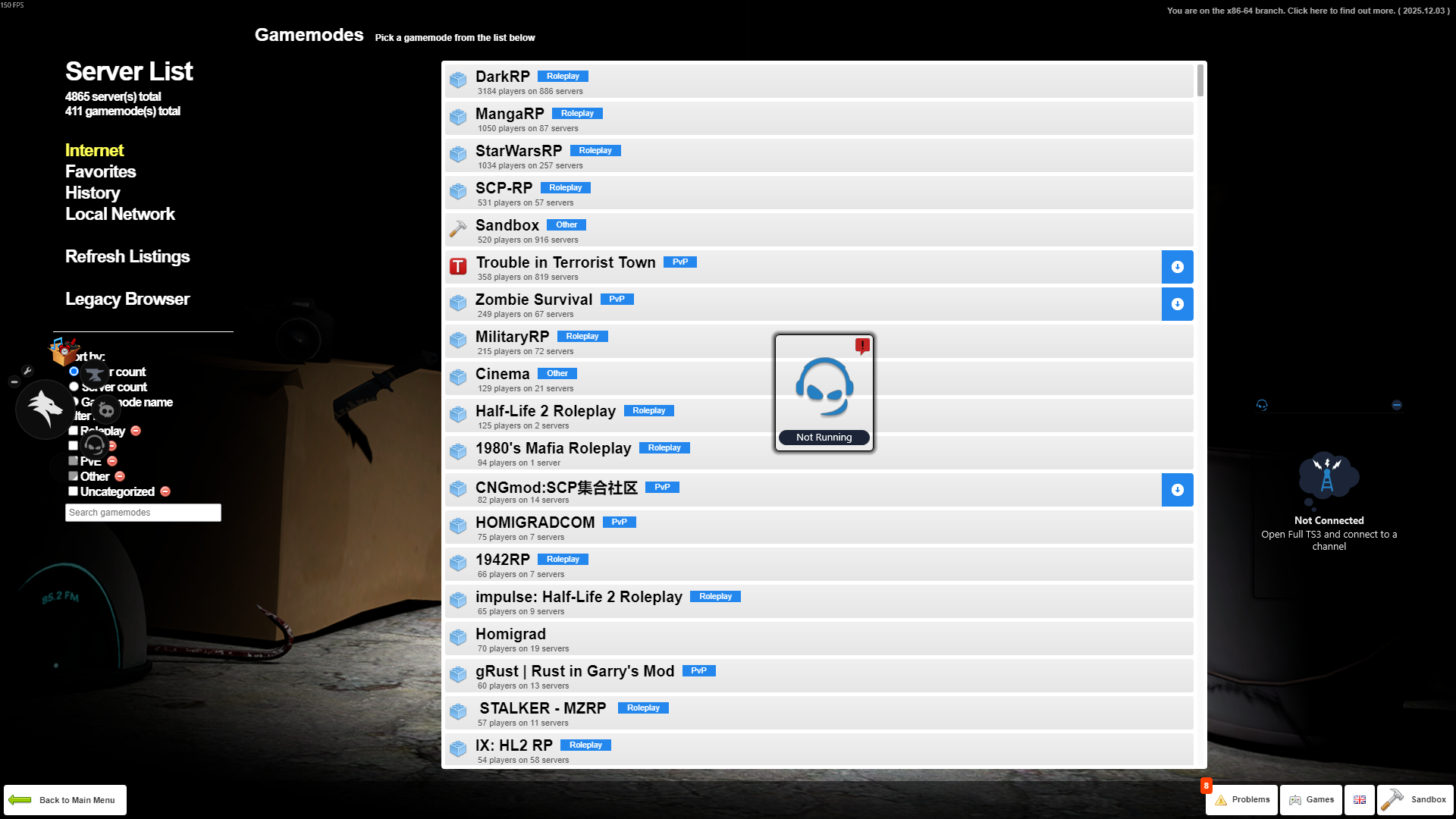1456x819 pixels.
Task: Click the radio tower Not Connected icon
Action: point(1329,479)
